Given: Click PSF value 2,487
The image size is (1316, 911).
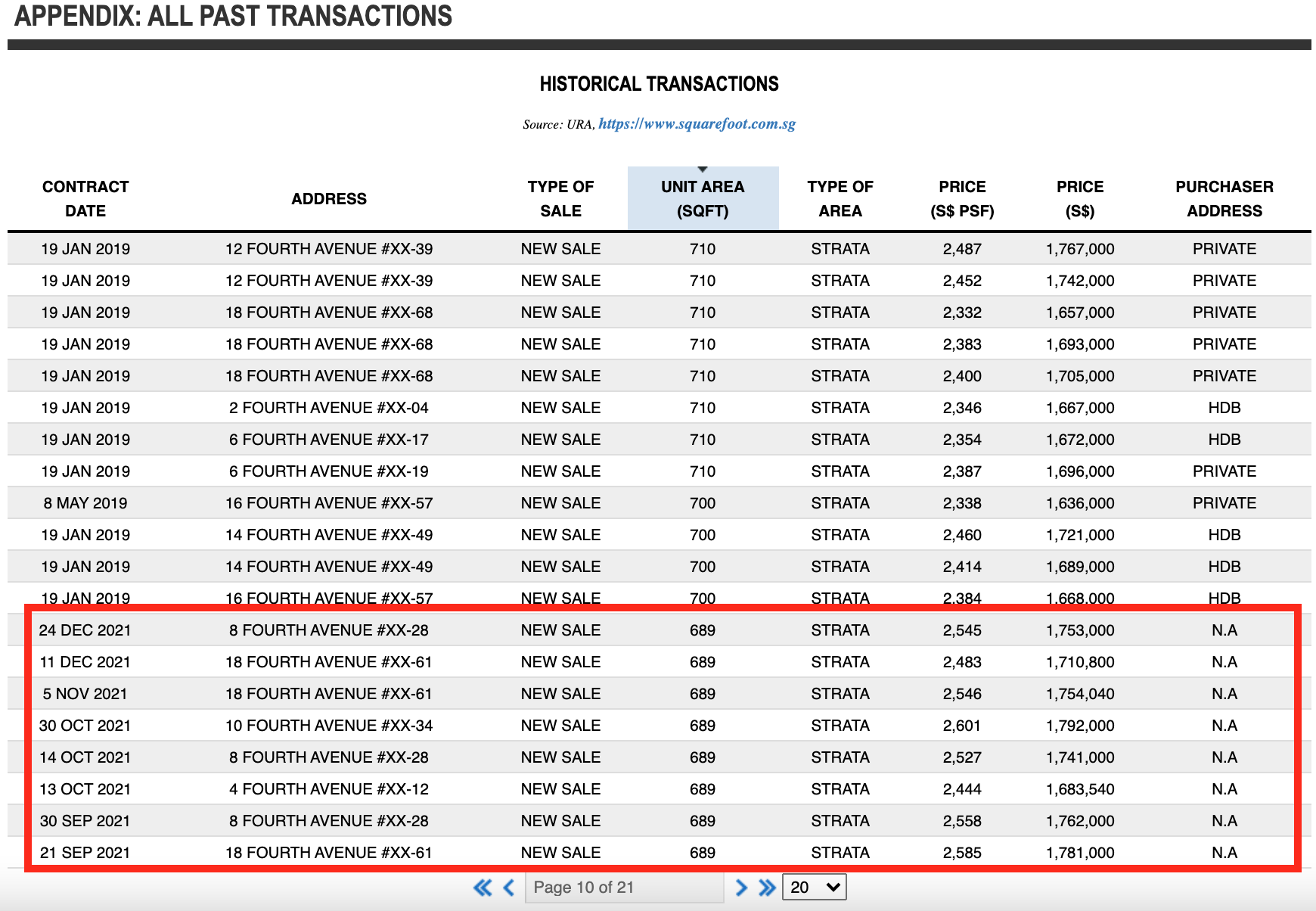Looking at the screenshot, I should tap(962, 249).
